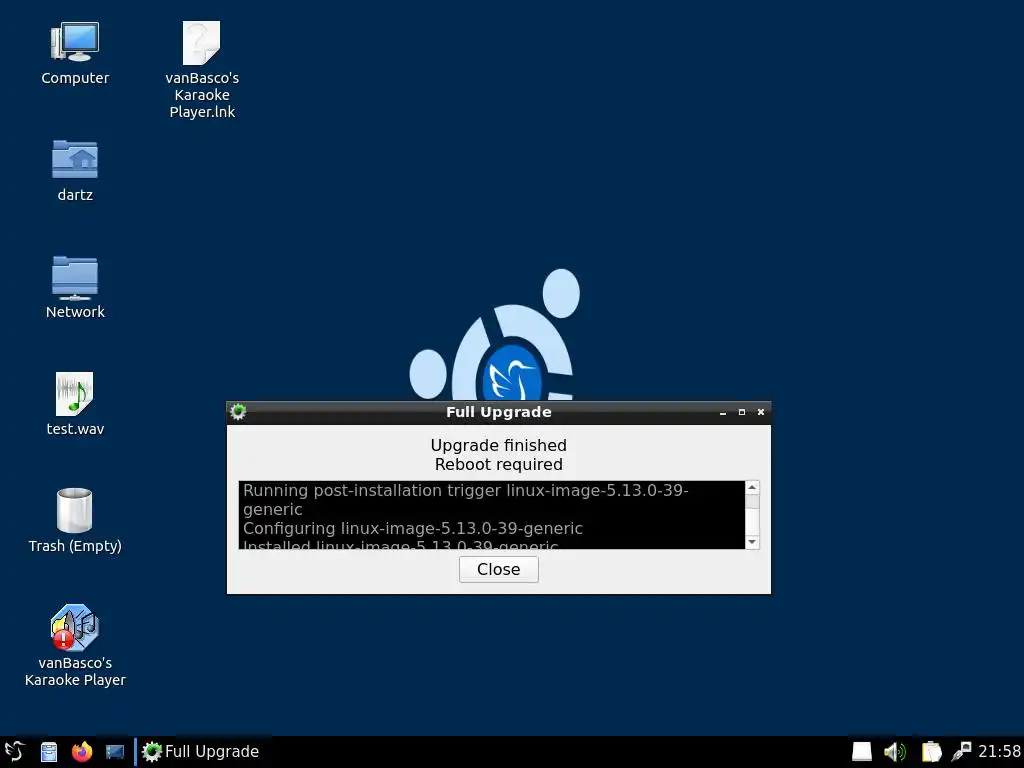Open the Computer desktop icon
This screenshot has width=1024, height=768.
click(x=75, y=44)
